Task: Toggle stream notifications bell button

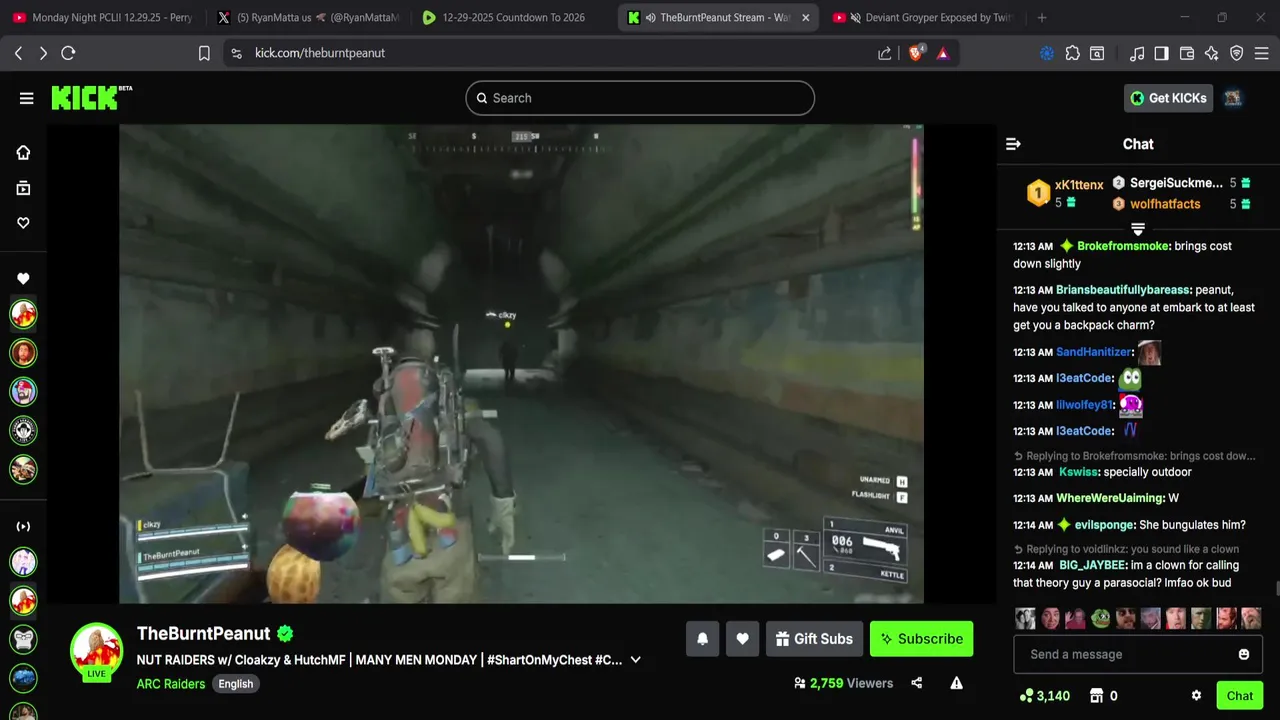Action: 702,639
